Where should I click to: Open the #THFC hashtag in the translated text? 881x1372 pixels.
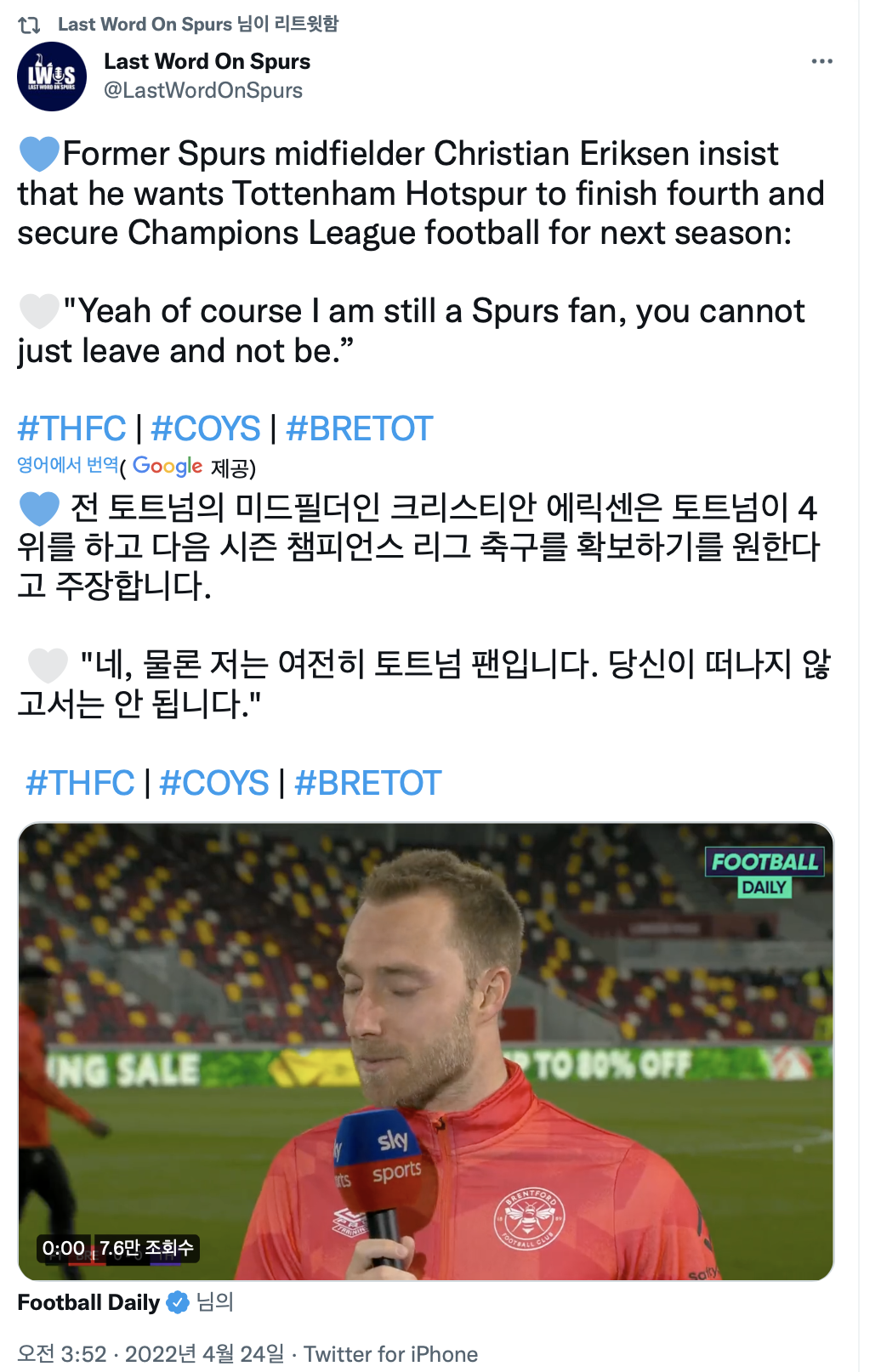pos(80,783)
